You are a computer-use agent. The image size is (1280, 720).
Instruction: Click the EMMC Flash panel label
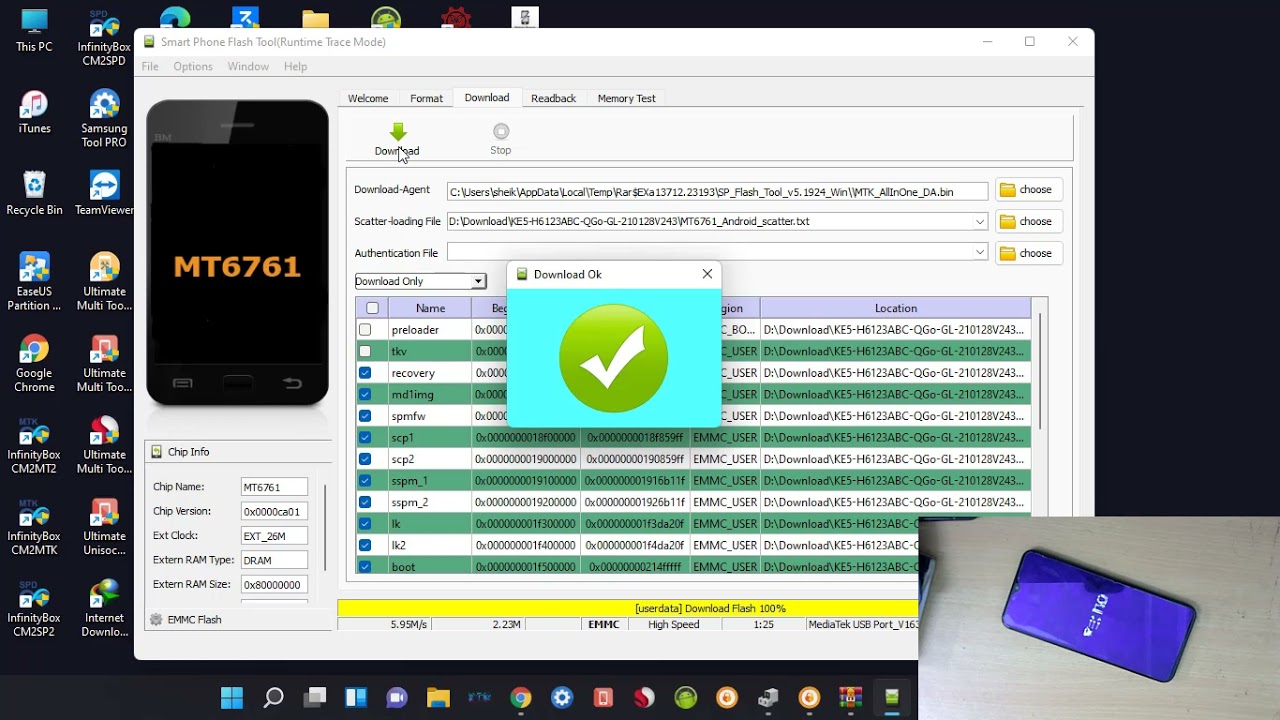(195, 620)
